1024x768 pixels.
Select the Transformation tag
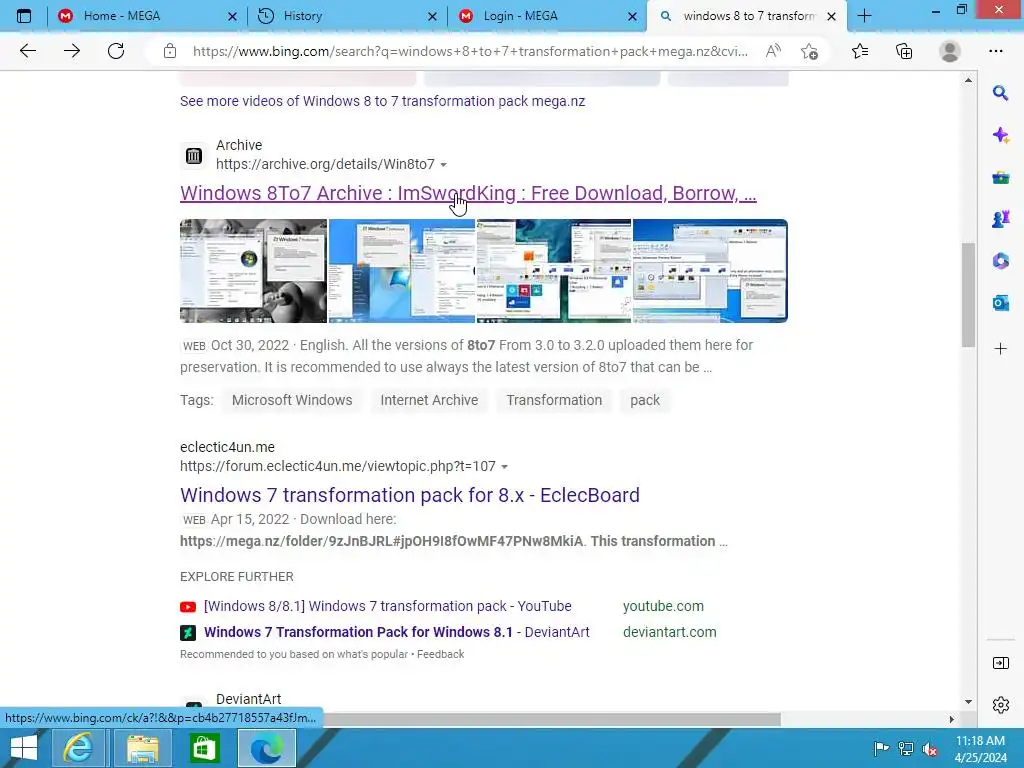tap(554, 400)
